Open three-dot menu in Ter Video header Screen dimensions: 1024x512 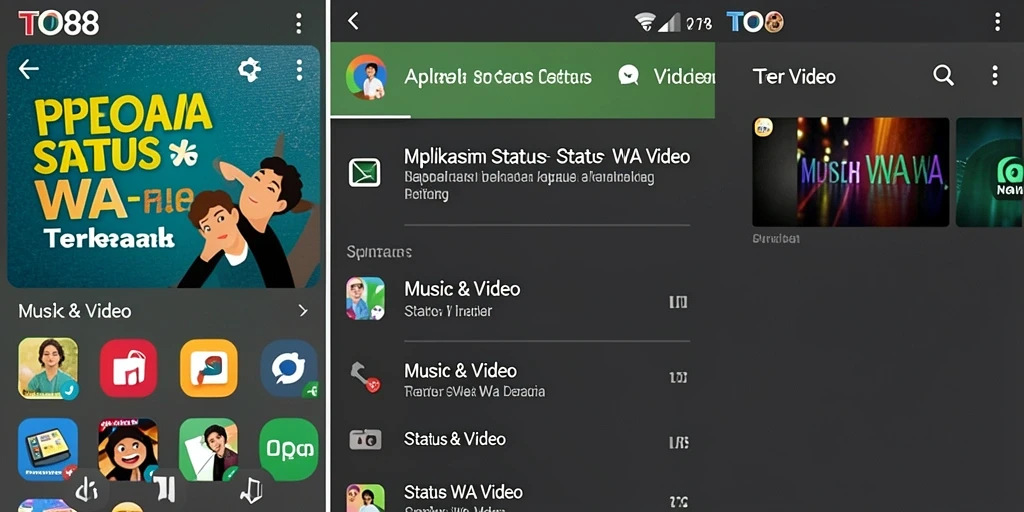click(995, 76)
